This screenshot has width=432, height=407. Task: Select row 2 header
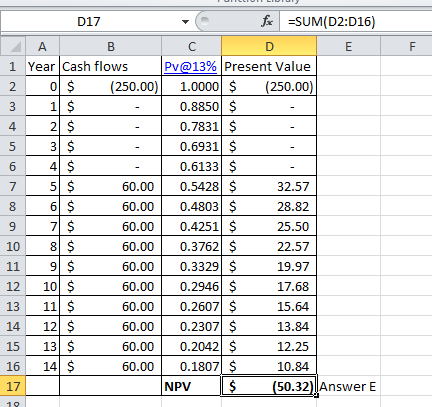pos(13,86)
